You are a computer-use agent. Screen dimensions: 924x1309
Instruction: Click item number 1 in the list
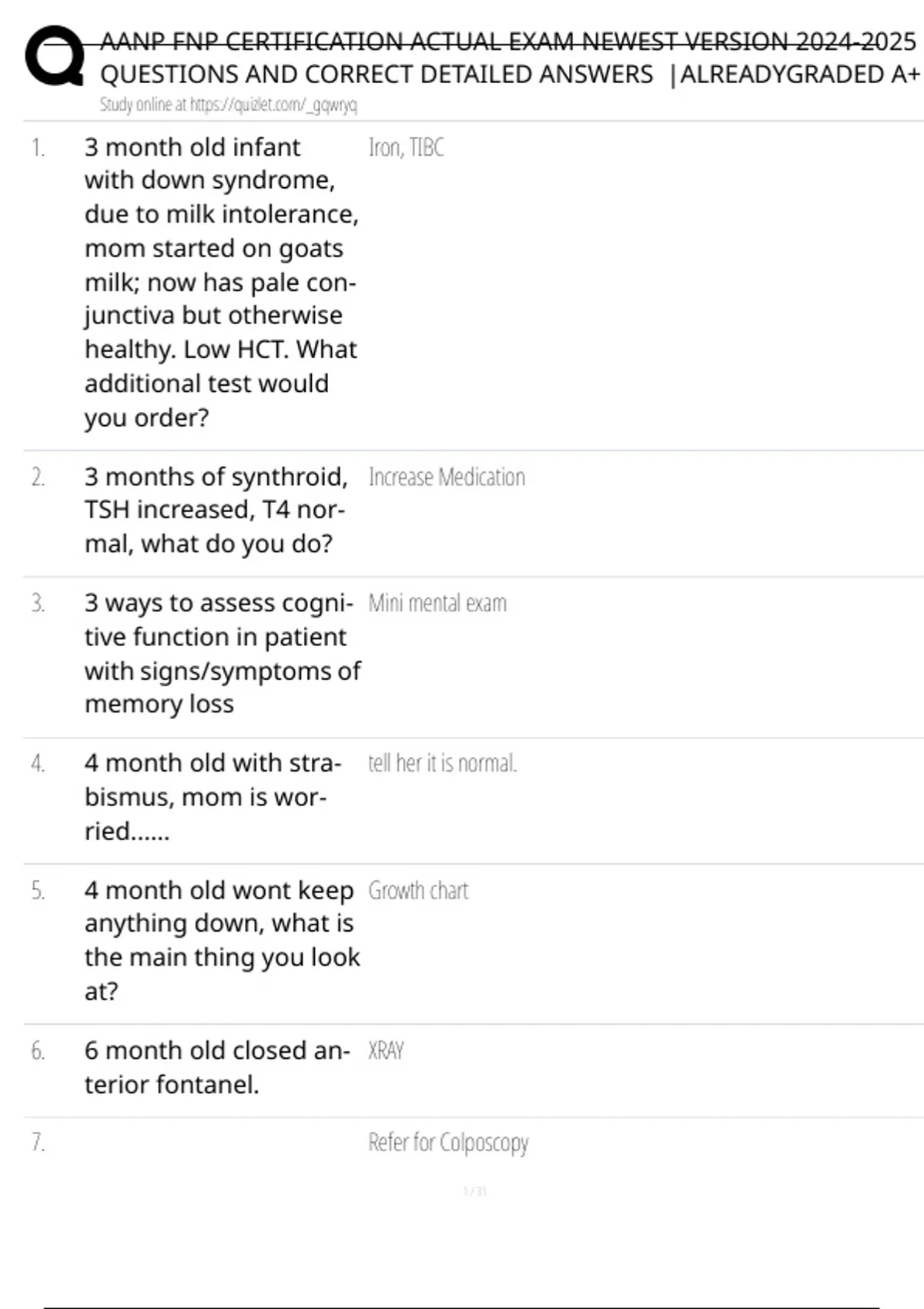[x=38, y=147]
